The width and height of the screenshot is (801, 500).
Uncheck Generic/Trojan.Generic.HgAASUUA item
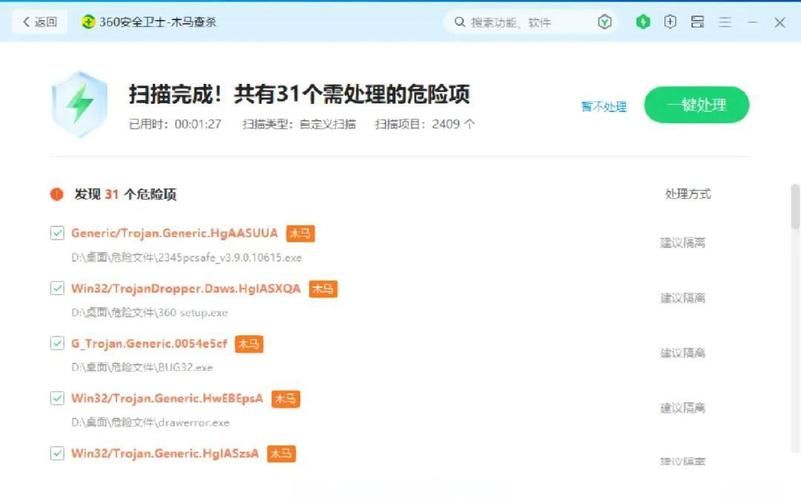point(57,233)
